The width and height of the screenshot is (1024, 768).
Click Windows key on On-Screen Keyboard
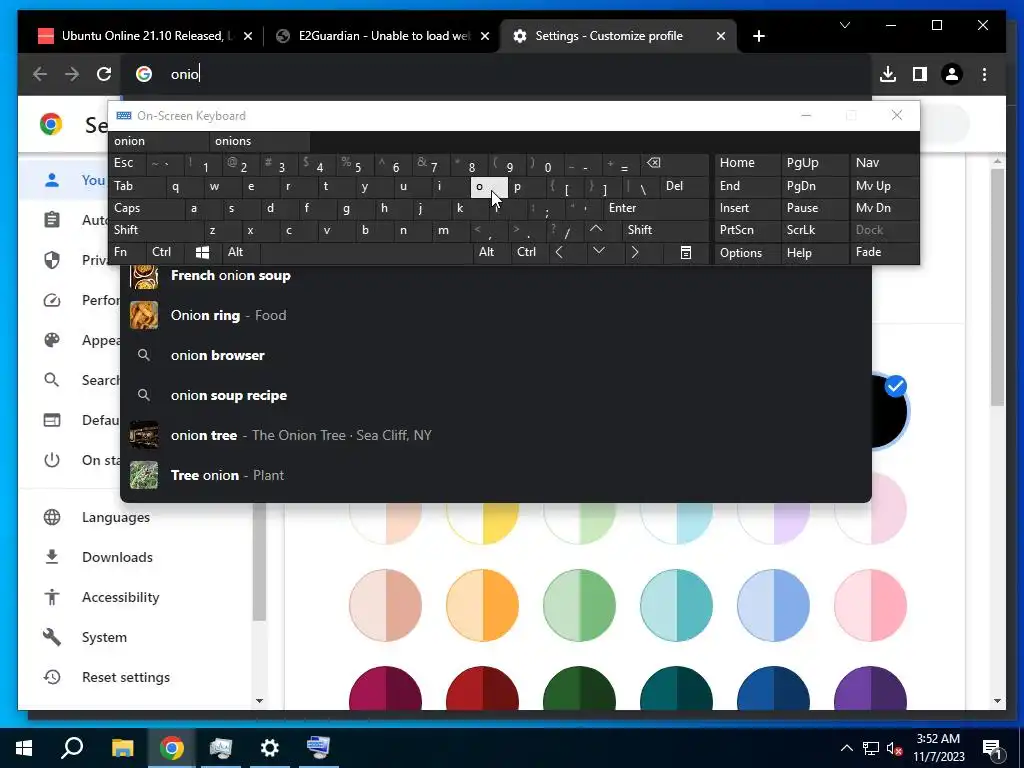click(x=202, y=252)
